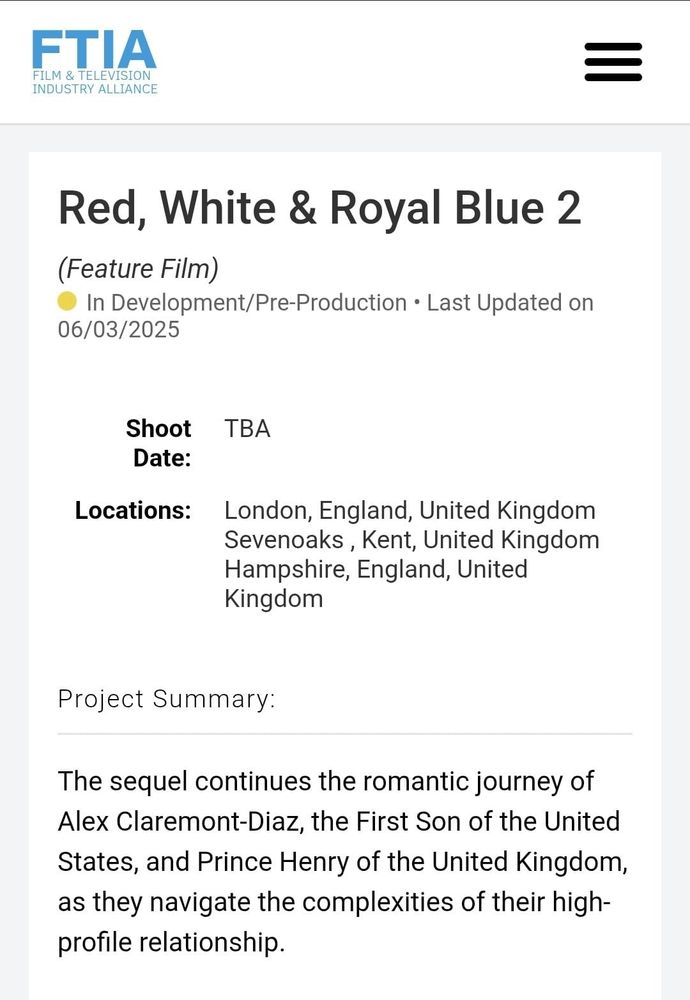Click the summary's last line 'profile relationship'
This screenshot has height=1000, width=690.
[x=171, y=943]
